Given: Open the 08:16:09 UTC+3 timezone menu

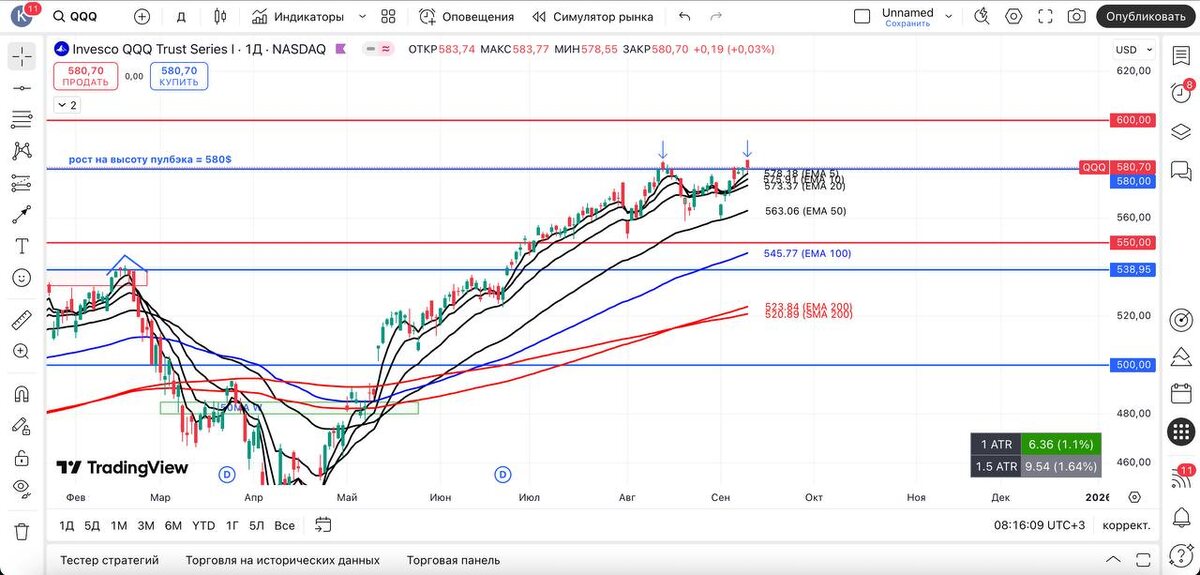Looking at the screenshot, I should (1041, 525).
